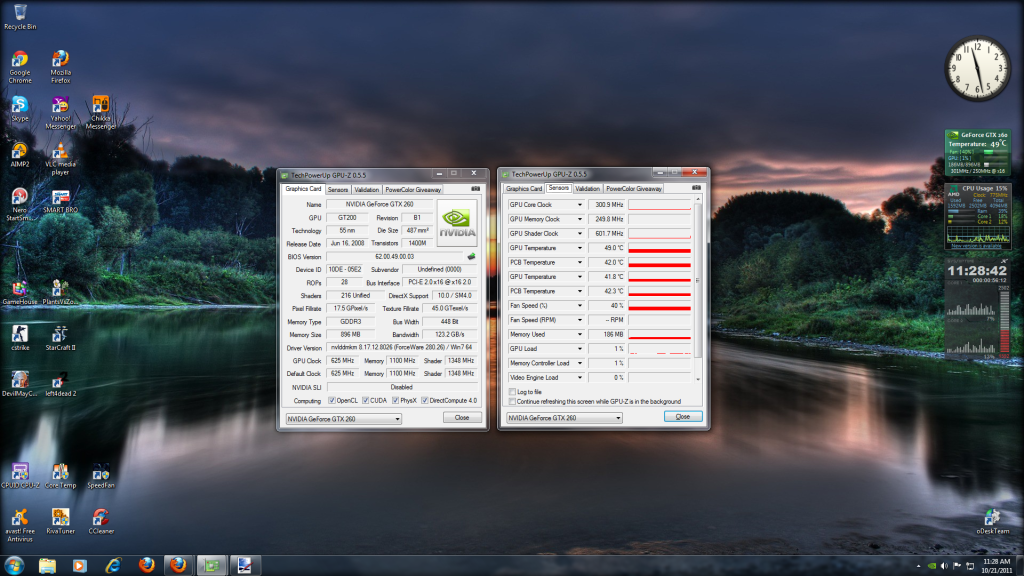Select the Mozilla Firefox desktop shortcut

[60, 67]
